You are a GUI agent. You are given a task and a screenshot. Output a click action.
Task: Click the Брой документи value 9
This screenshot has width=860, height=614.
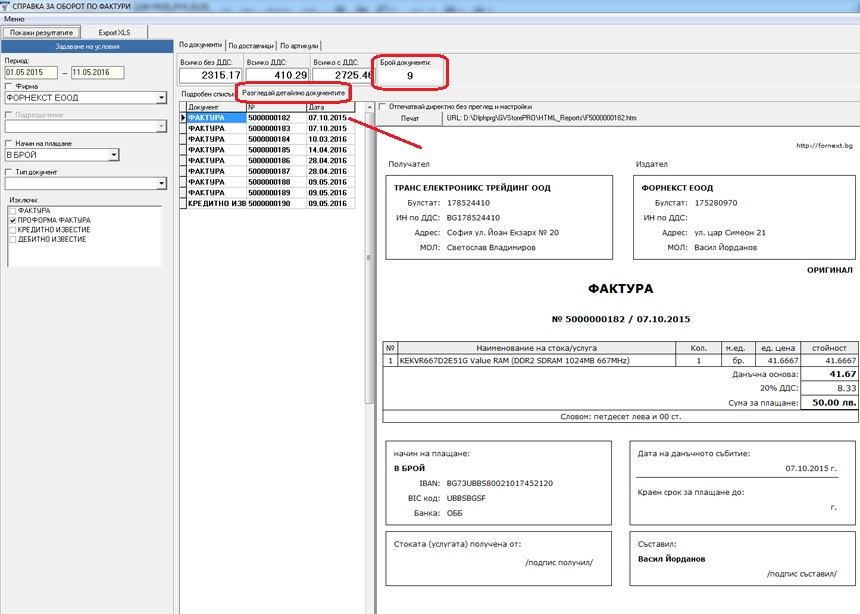410,76
